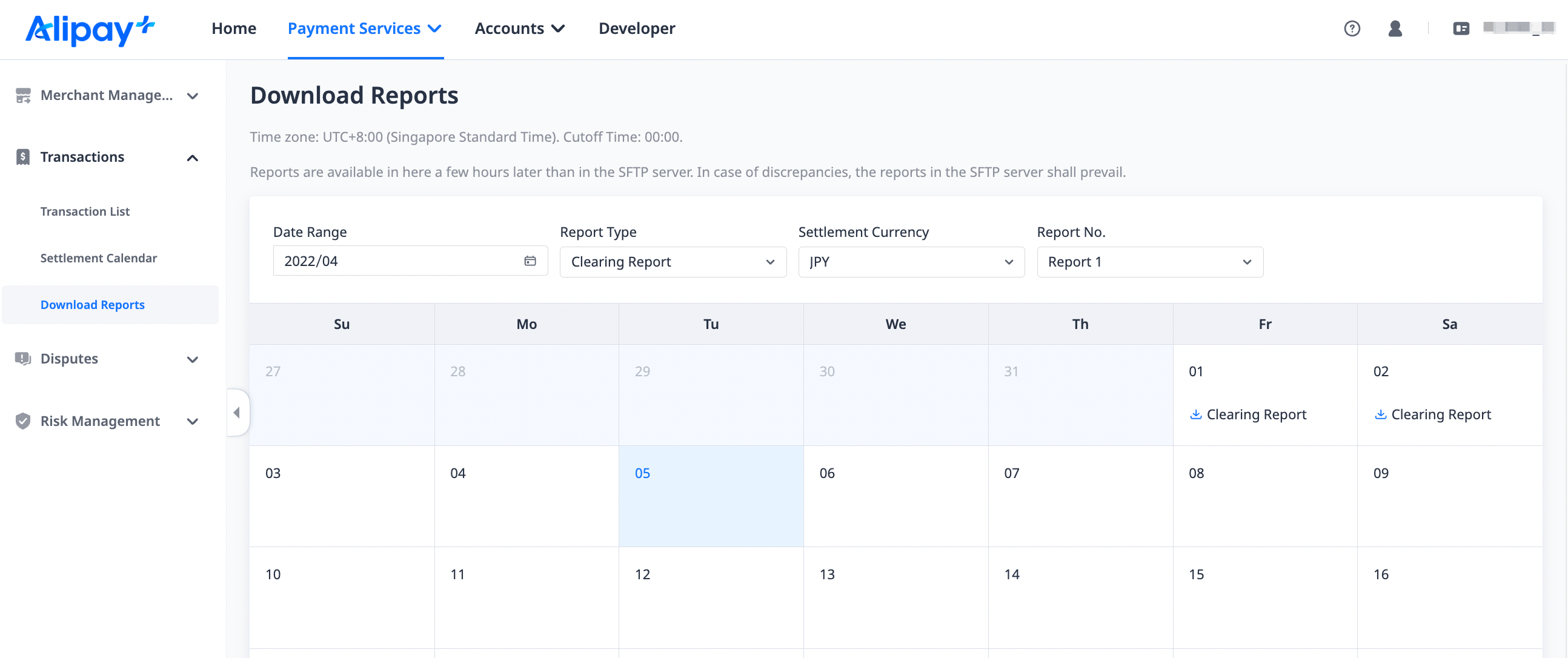Open the help question mark icon
The height and width of the screenshot is (658, 1568).
1351,28
